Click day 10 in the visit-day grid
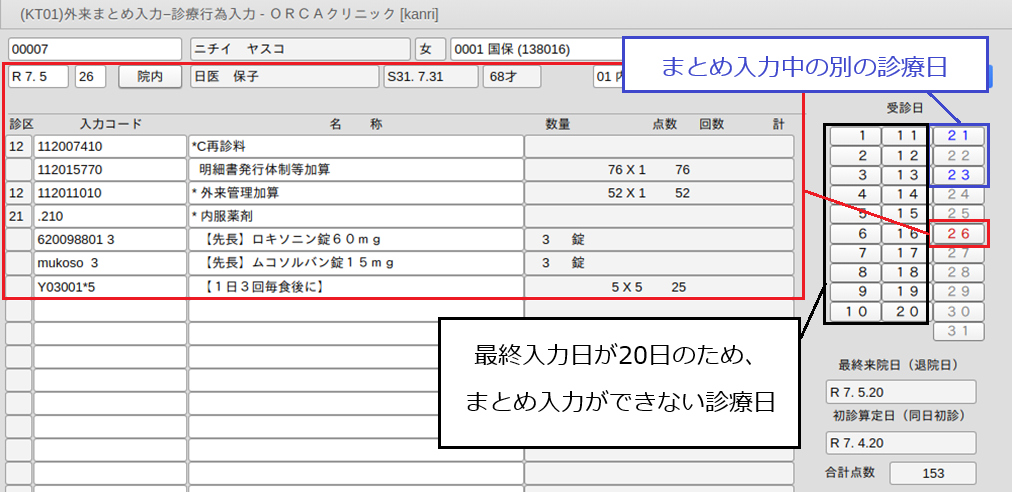Screen dimensions: 1012x492 855,312
